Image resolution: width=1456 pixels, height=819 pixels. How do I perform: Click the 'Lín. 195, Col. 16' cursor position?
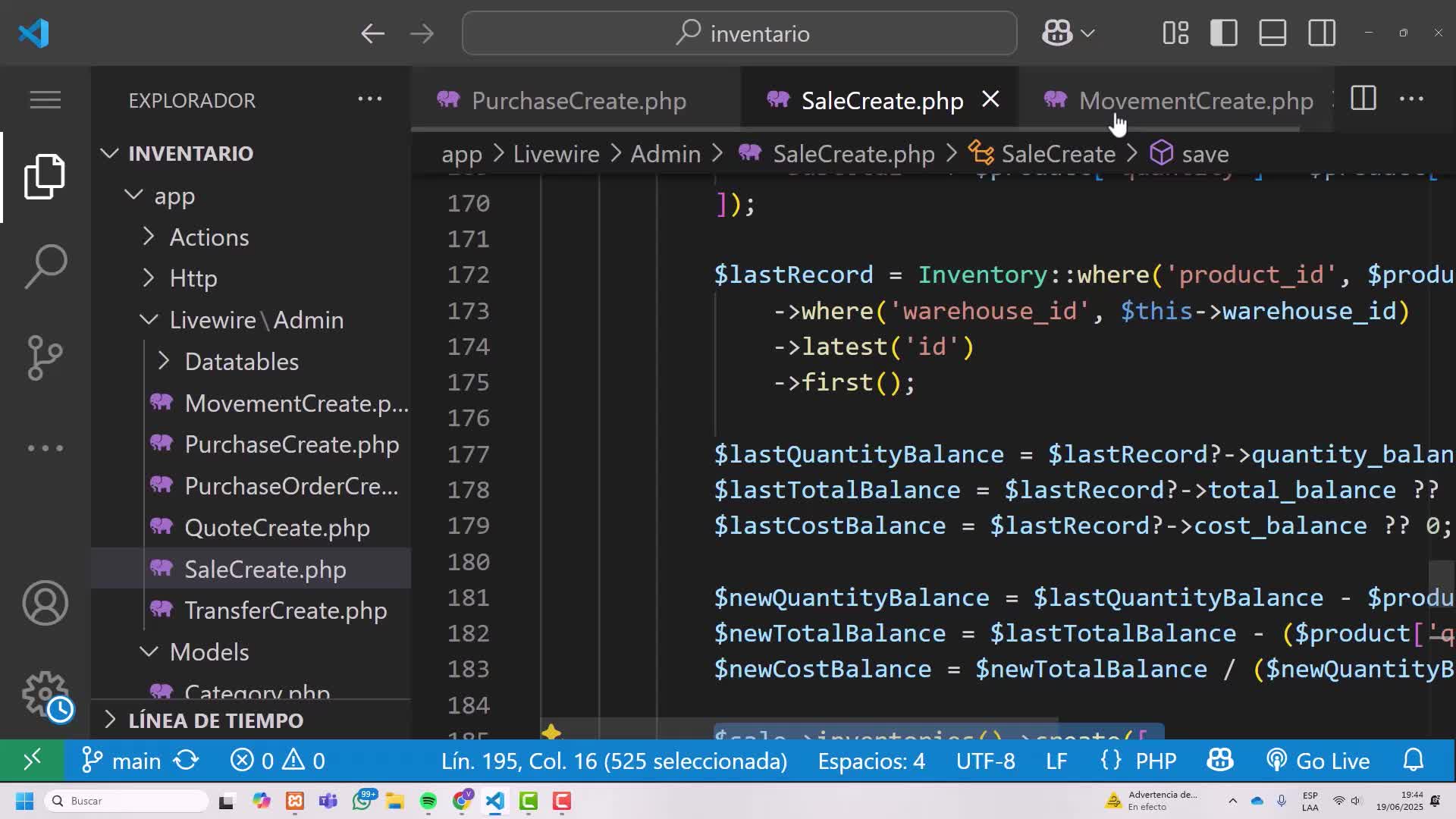click(x=613, y=761)
